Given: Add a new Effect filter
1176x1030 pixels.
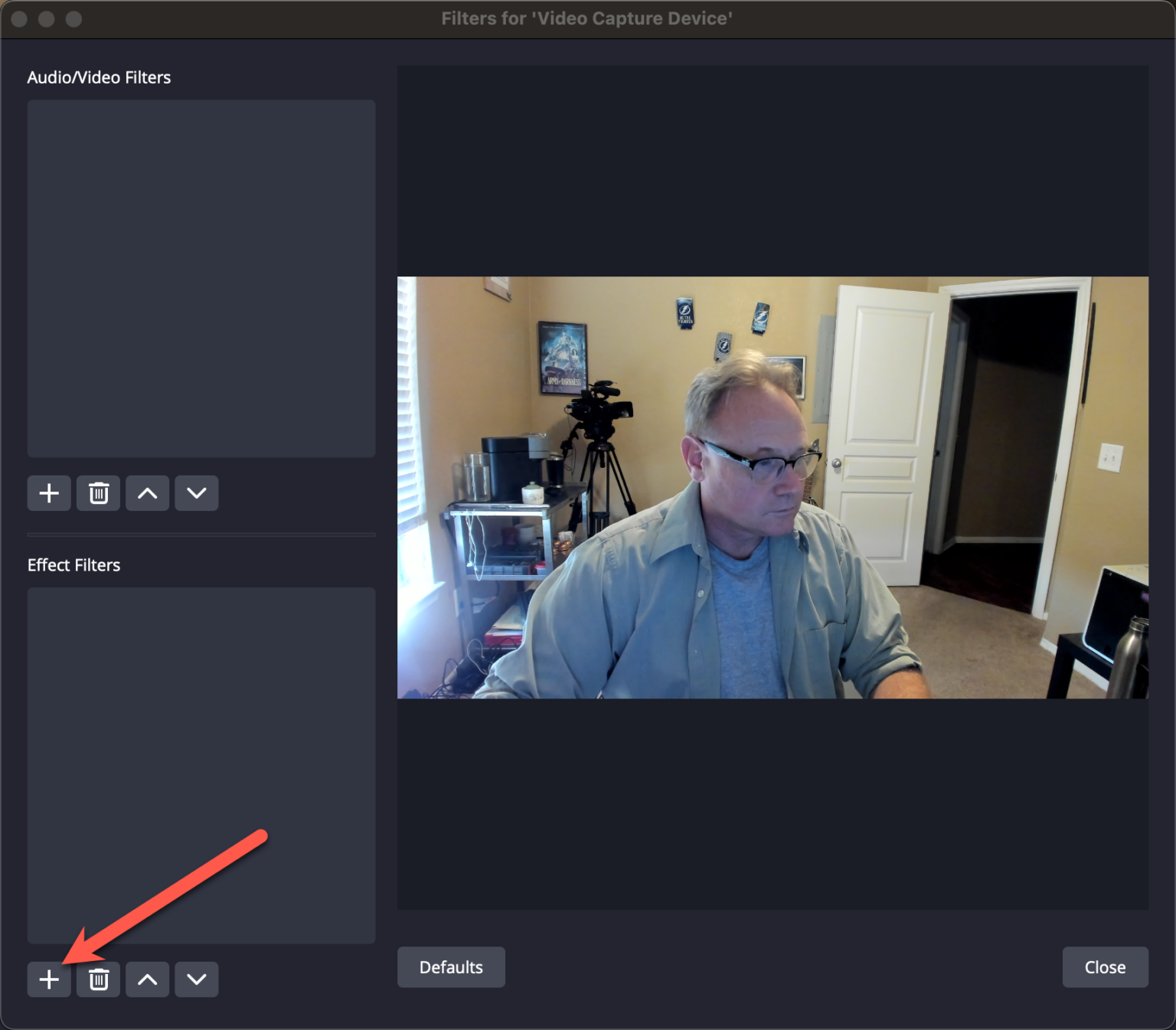Looking at the screenshot, I should click(x=49, y=979).
